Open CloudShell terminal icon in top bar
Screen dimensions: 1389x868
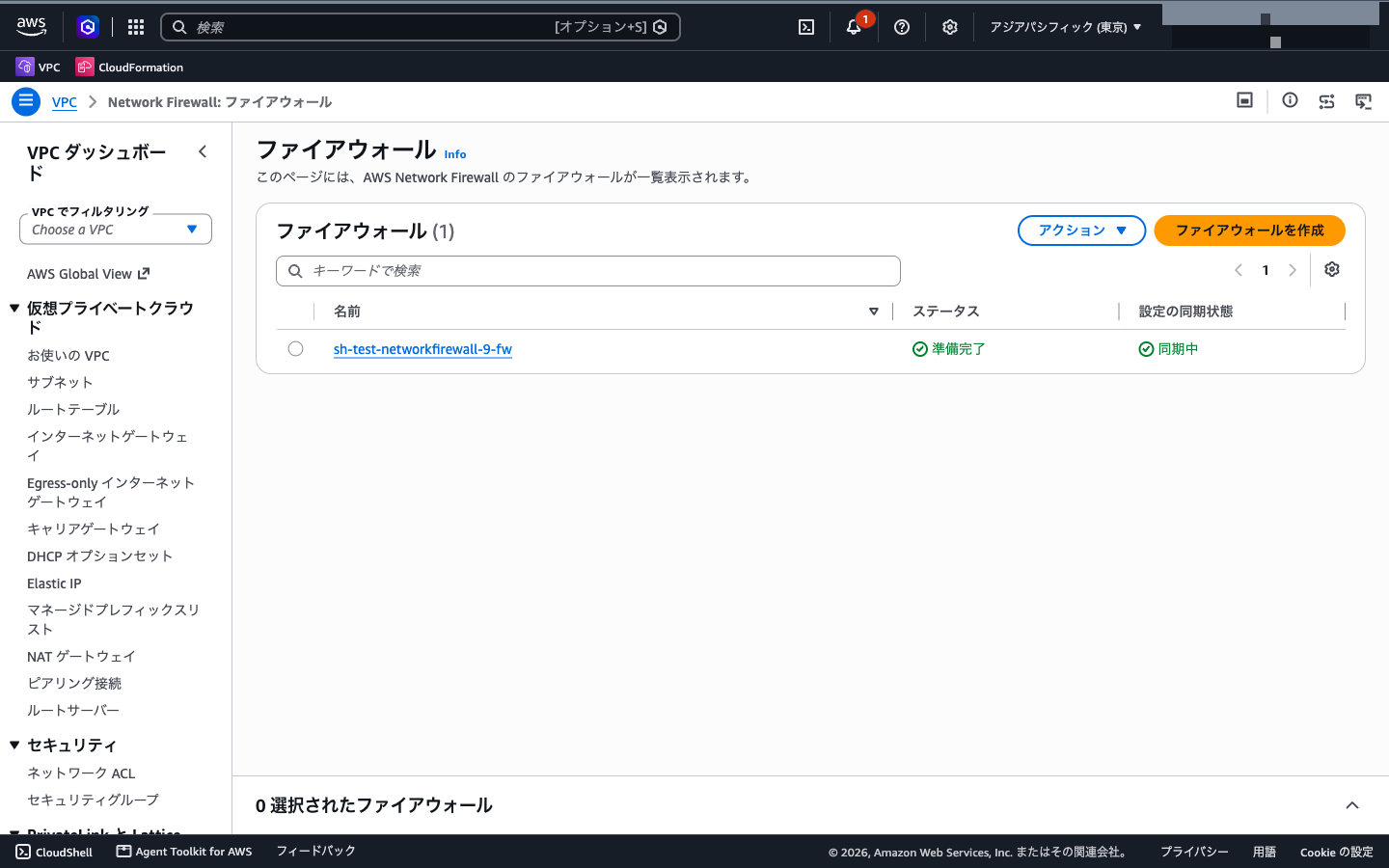pos(806,27)
